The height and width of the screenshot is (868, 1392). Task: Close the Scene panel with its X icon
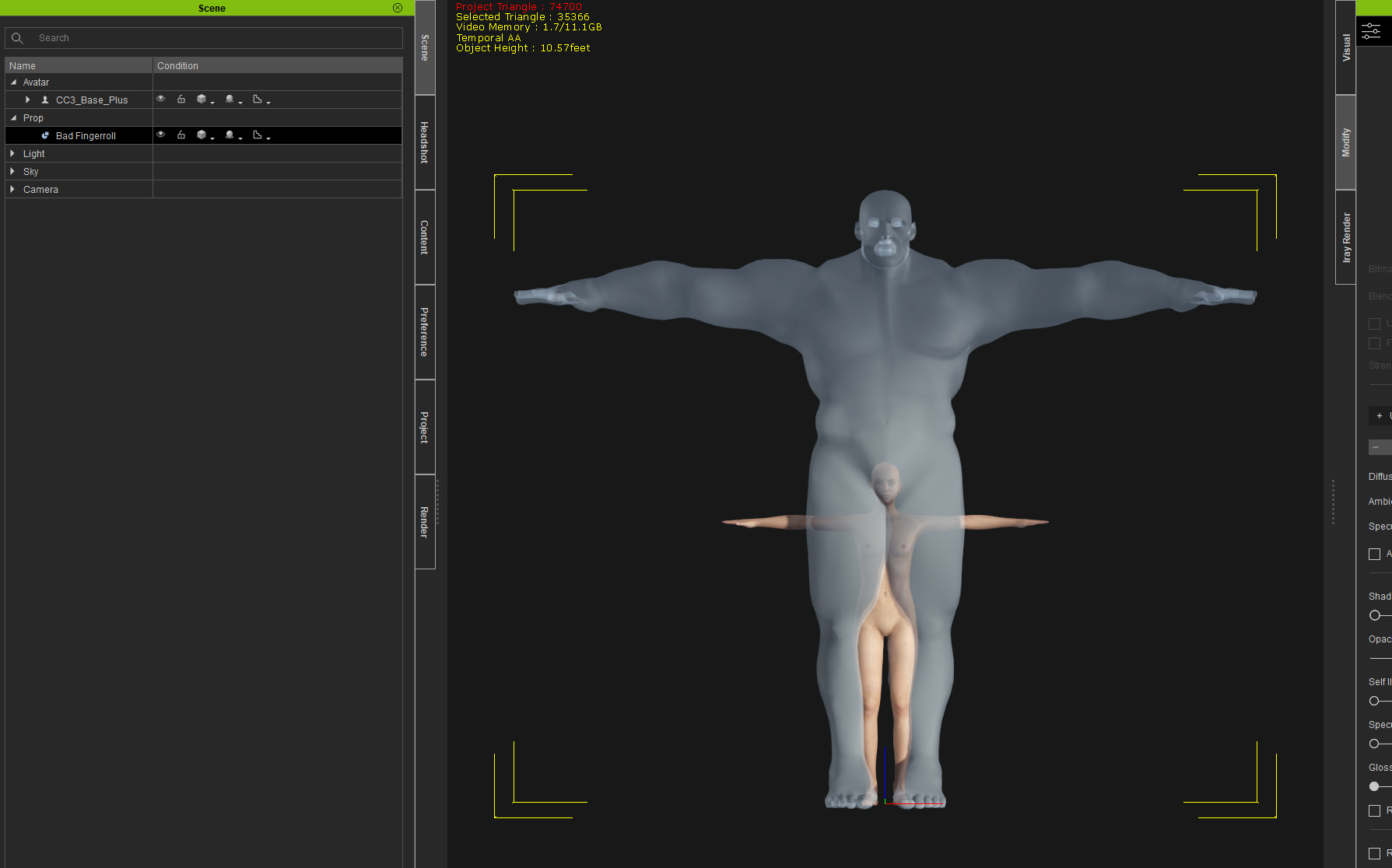398,8
